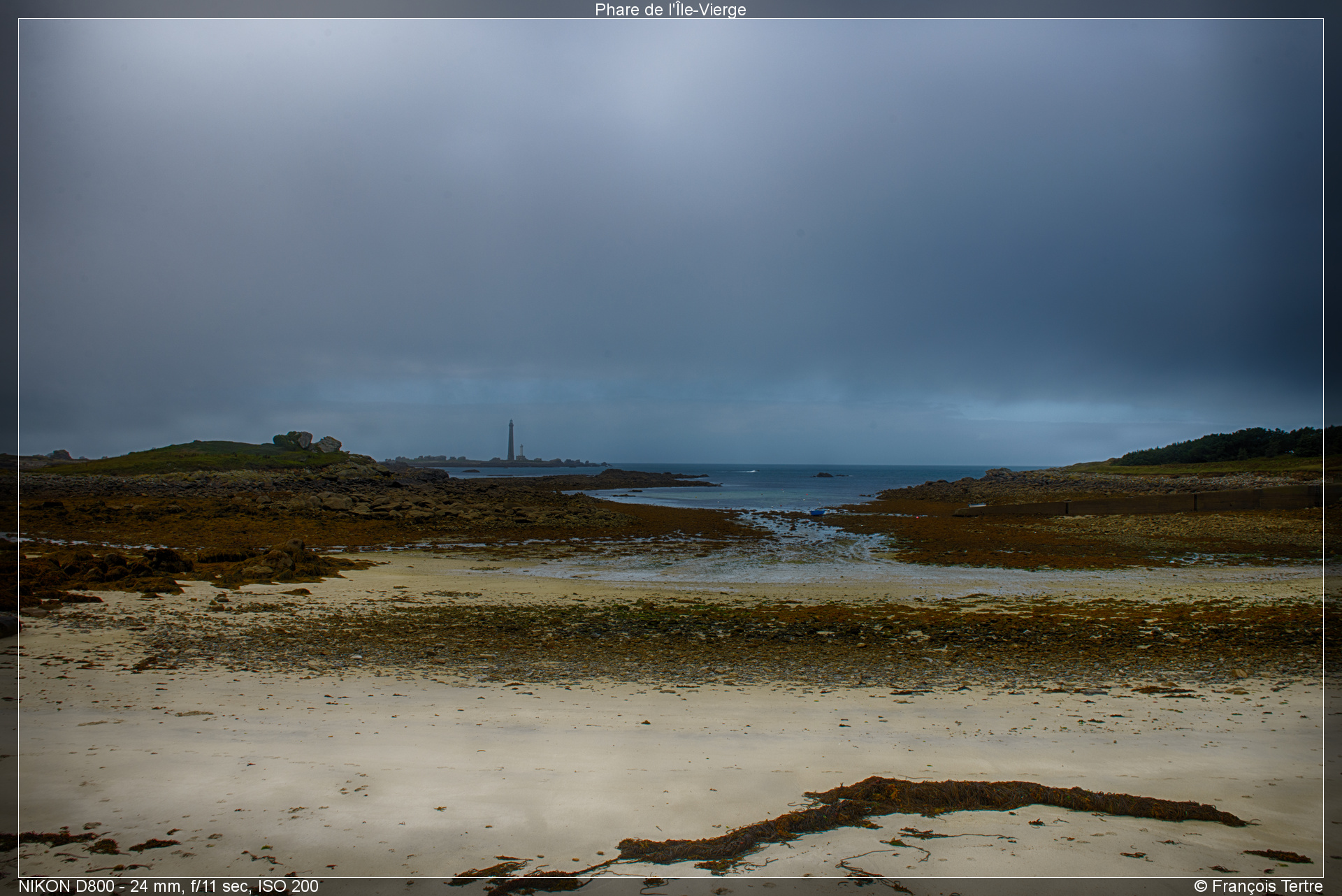This screenshot has width=1342, height=896.
Task: Click the lighthouse beach photograph
Action: click(x=671, y=448)
